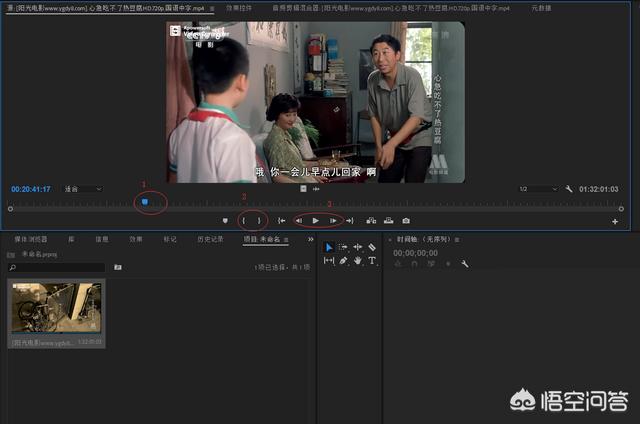
Task: Select the Type tool
Action: (372, 260)
